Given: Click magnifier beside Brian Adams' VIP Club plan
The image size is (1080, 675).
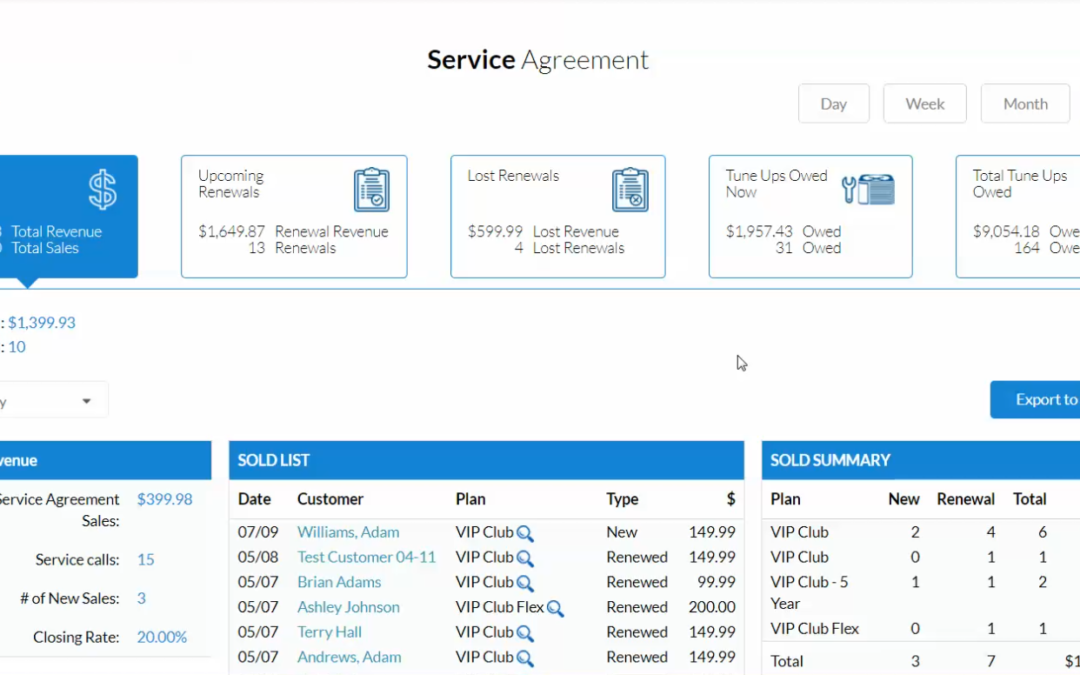Looking at the screenshot, I should 525,582.
